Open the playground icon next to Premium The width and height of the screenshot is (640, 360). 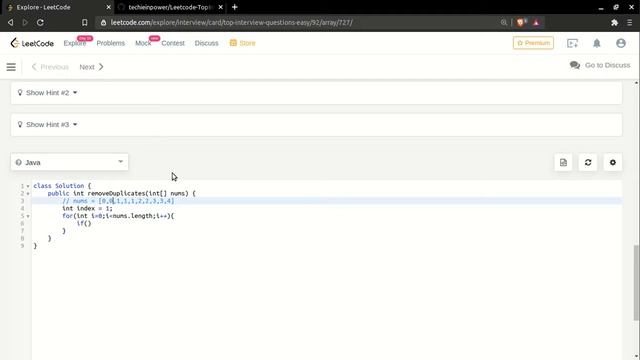(x=572, y=43)
